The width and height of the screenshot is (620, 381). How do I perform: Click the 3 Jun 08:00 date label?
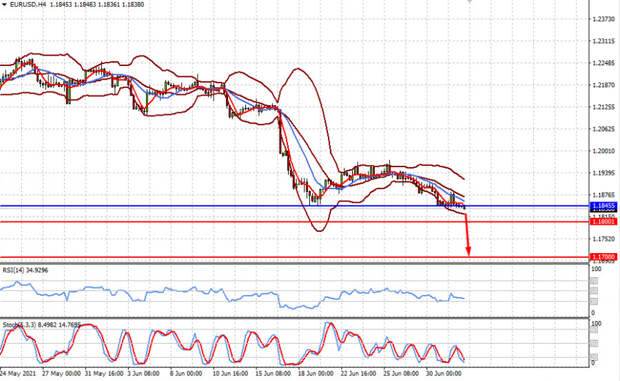143,373
